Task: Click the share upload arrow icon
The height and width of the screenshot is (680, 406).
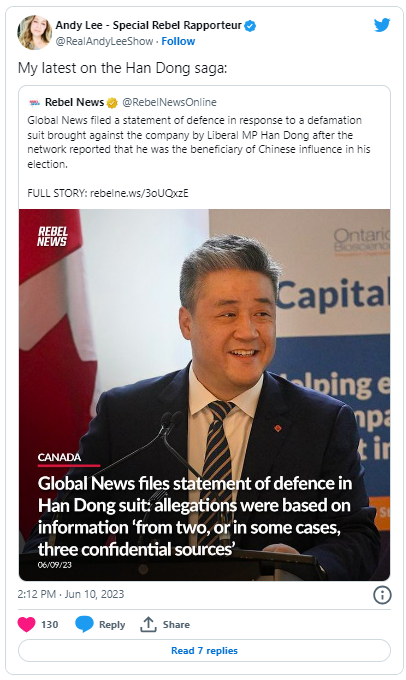Action: pos(148,624)
